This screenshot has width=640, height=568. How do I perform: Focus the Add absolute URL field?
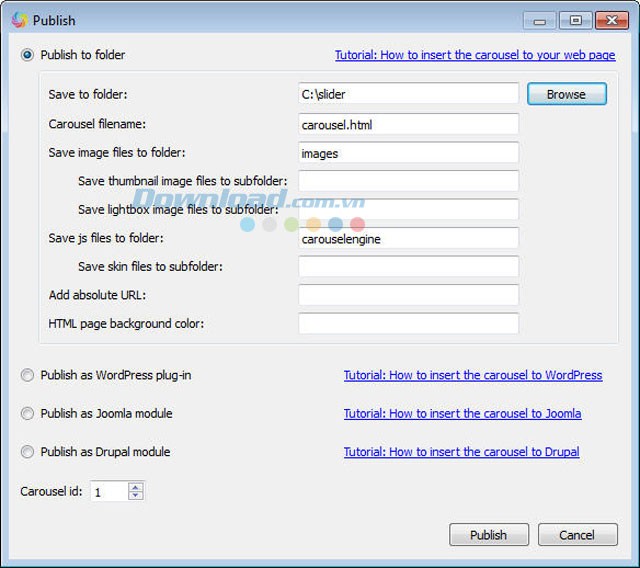tap(408, 295)
